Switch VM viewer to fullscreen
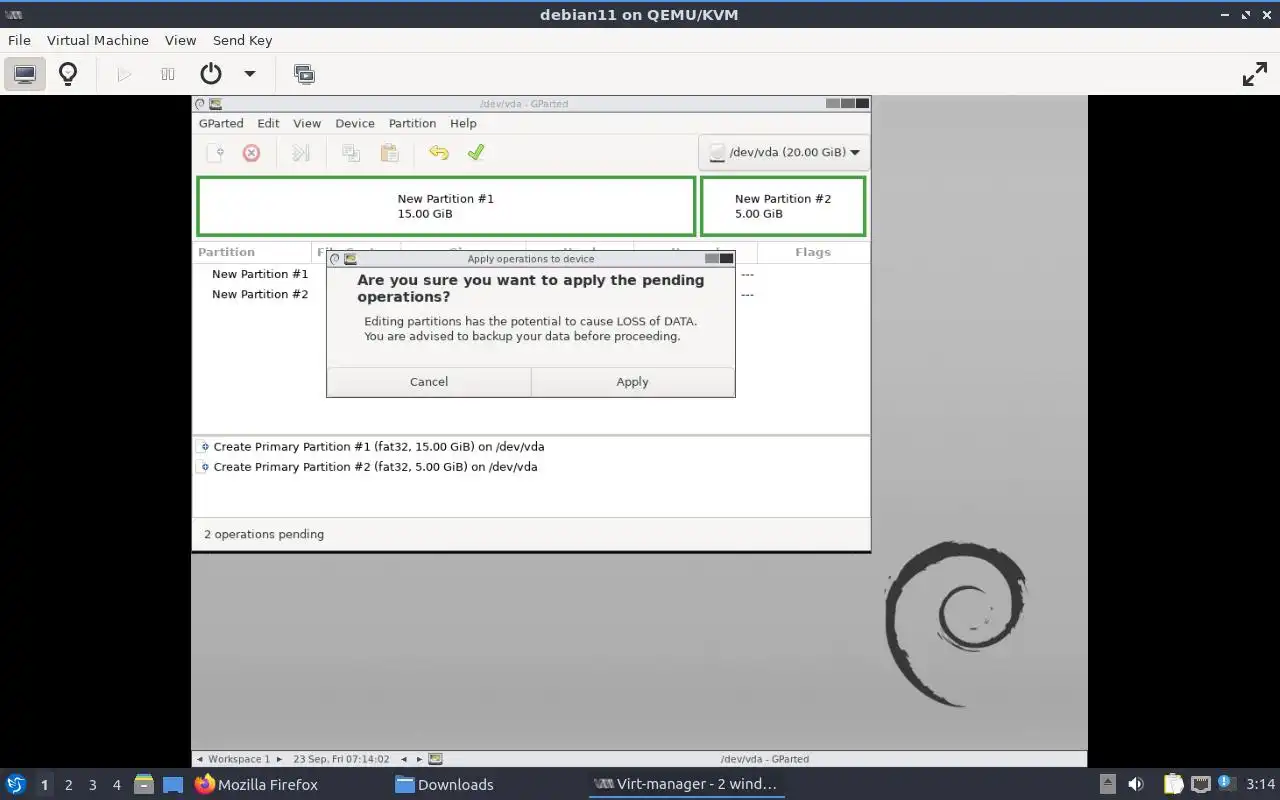The width and height of the screenshot is (1280, 800). [x=1254, y=74]
